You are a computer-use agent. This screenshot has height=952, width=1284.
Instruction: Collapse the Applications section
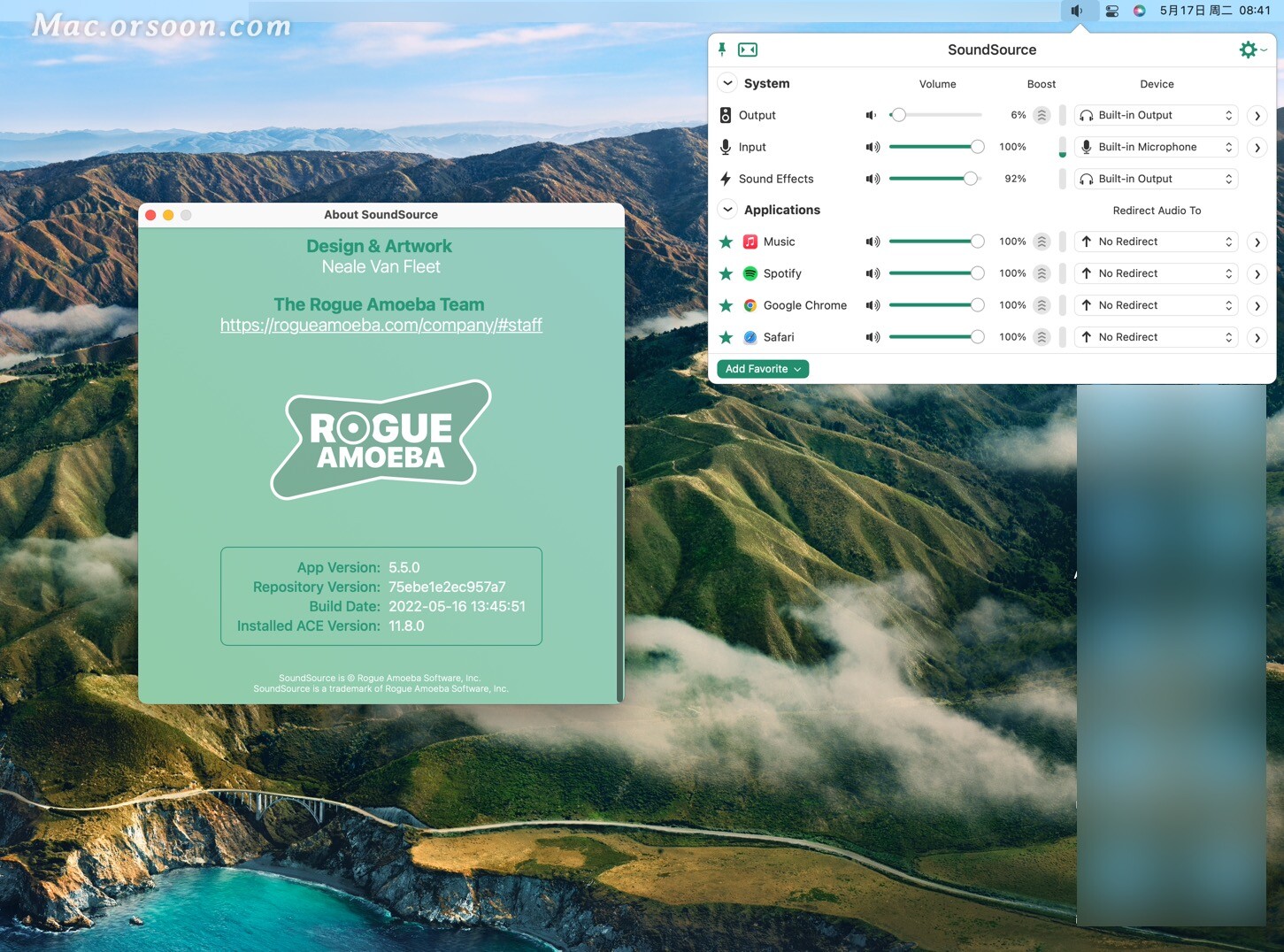[727, 210]
